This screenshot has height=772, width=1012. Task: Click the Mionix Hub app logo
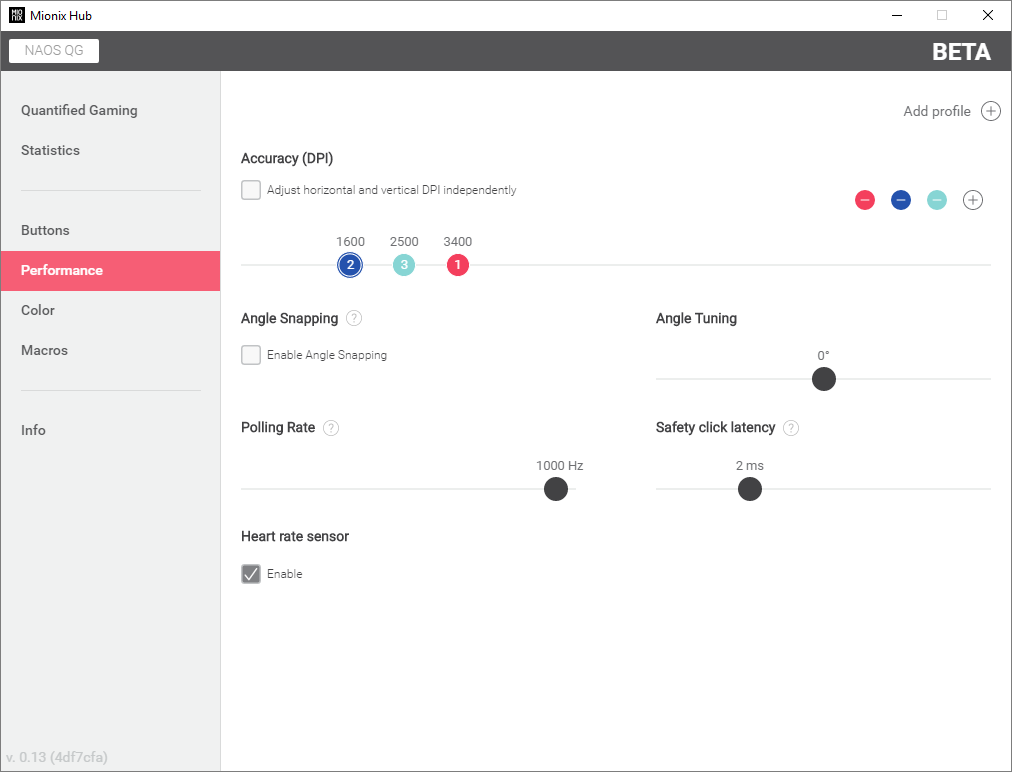[x=16, y=15]
